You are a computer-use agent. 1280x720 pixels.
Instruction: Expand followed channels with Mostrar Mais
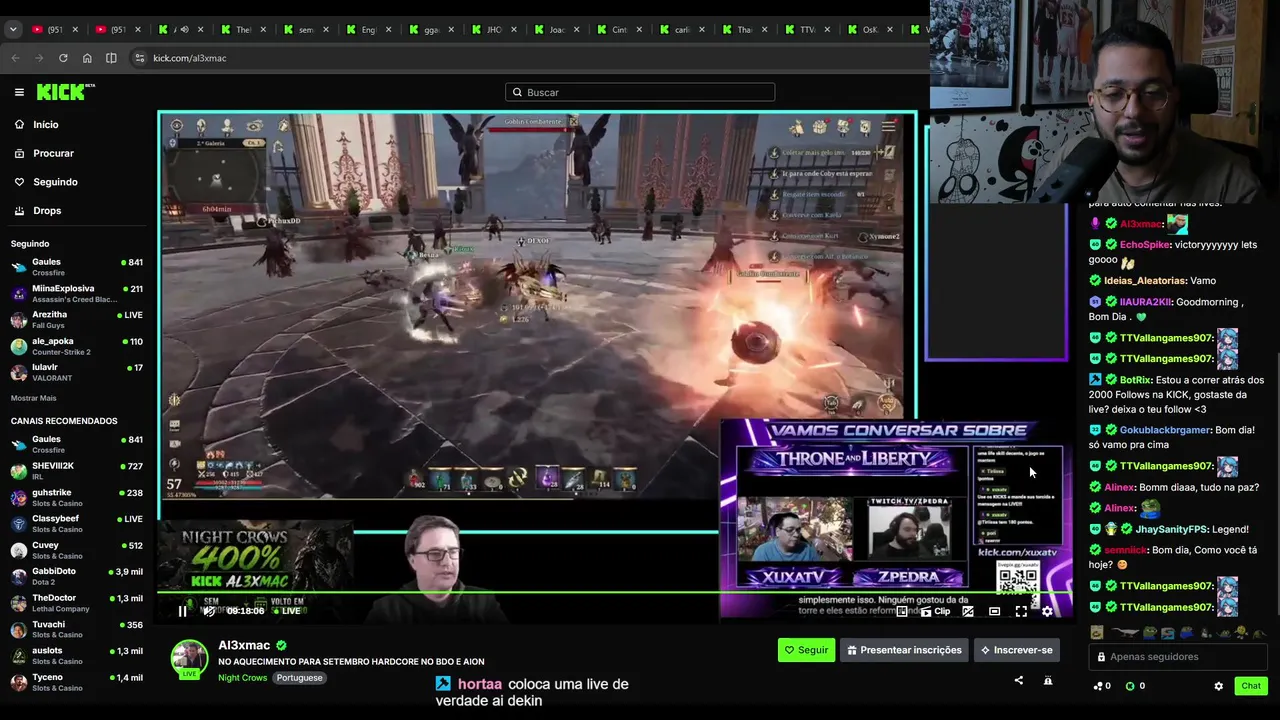(x=33, y=398)
